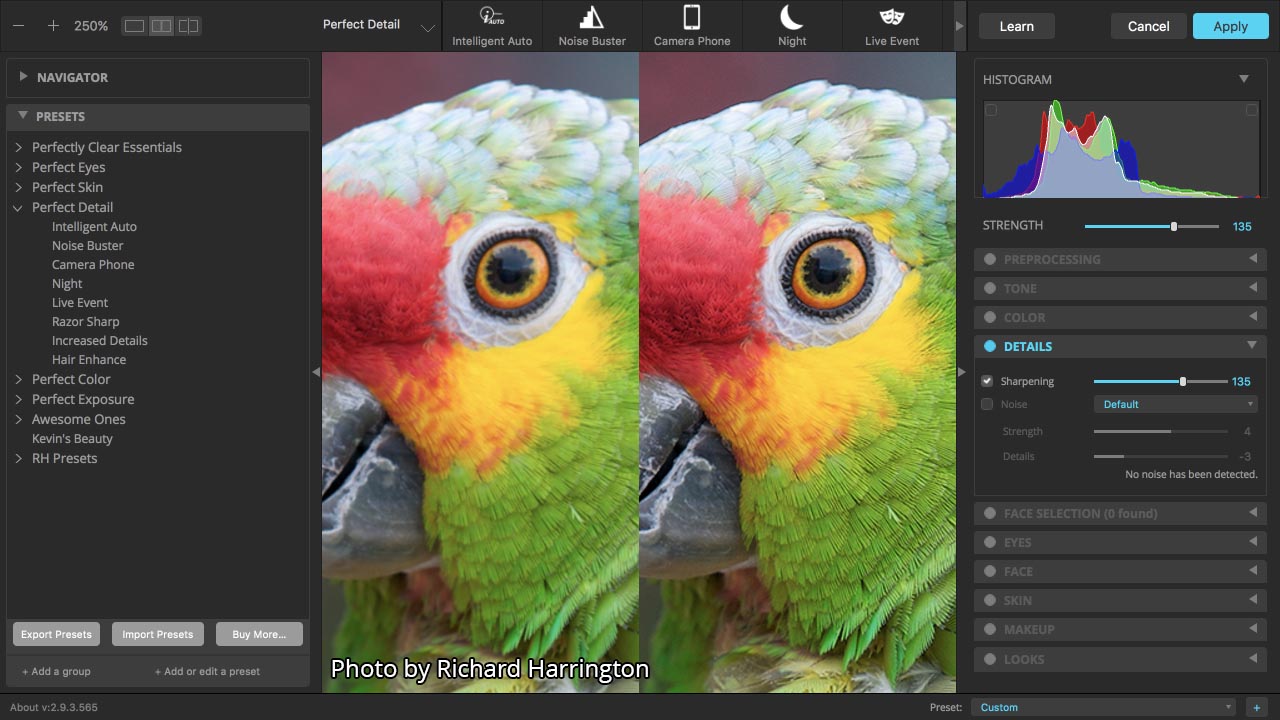This screenshot has width=1280, height=720.
Task: Adjust the Strength slider under histogram
Action: pos(1174,226)
